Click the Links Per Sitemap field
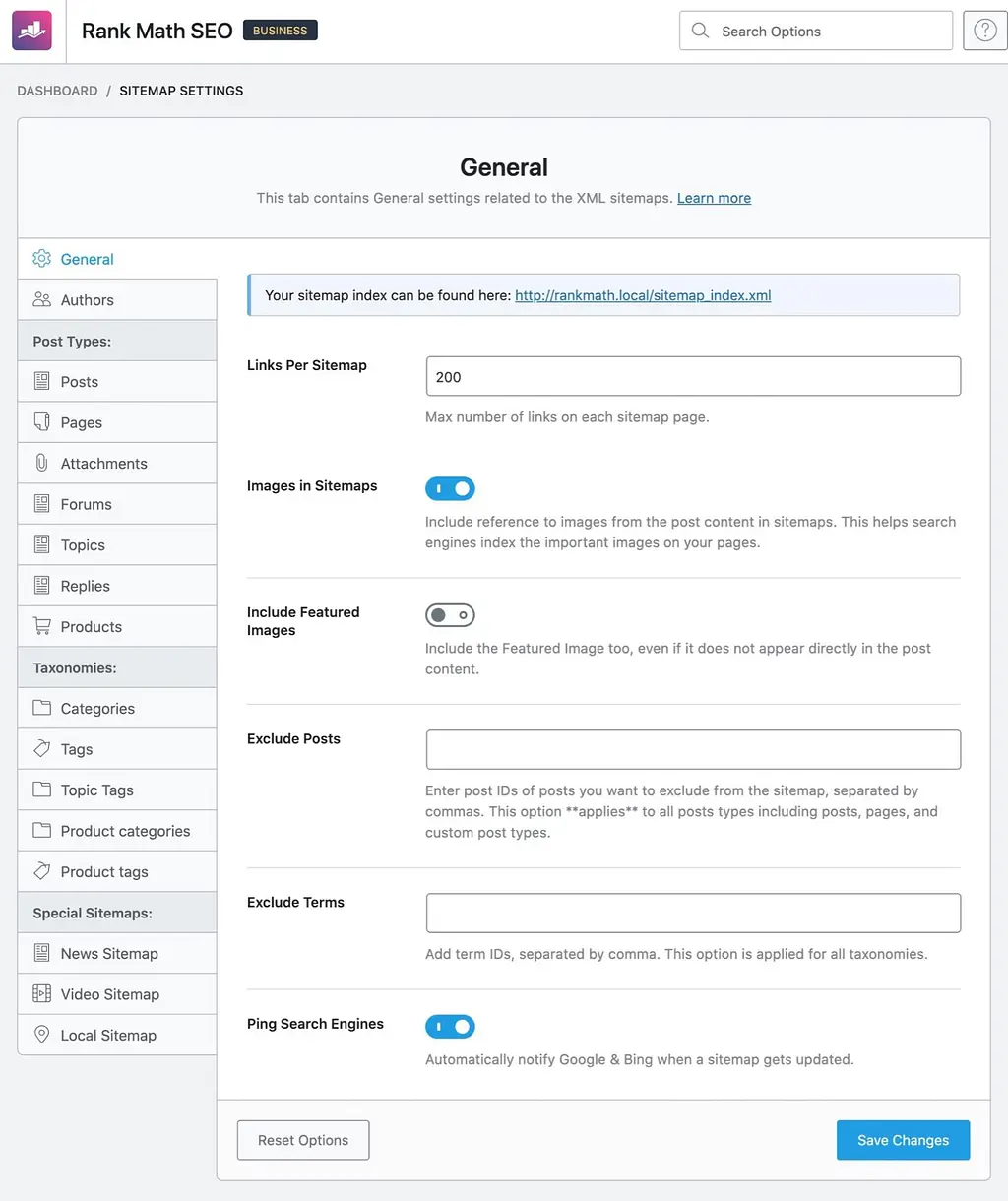Image resolution: width=1008 pixels, height=1201 pixels. (693, 377)
